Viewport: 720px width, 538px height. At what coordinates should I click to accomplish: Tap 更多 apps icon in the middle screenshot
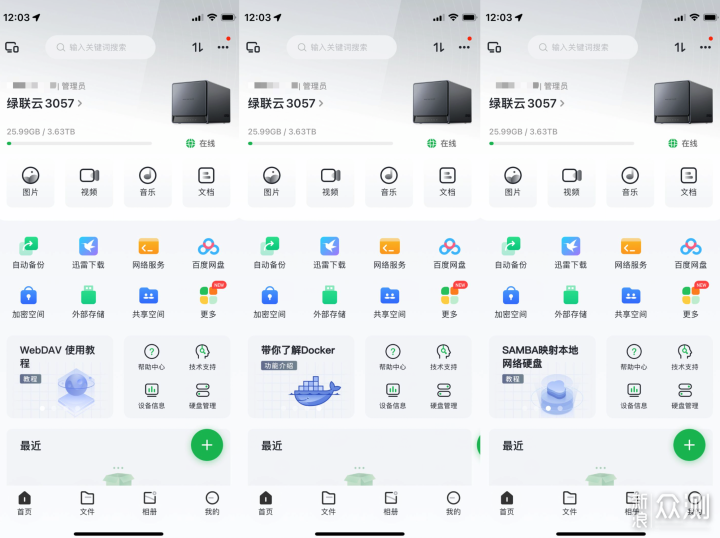450,302
